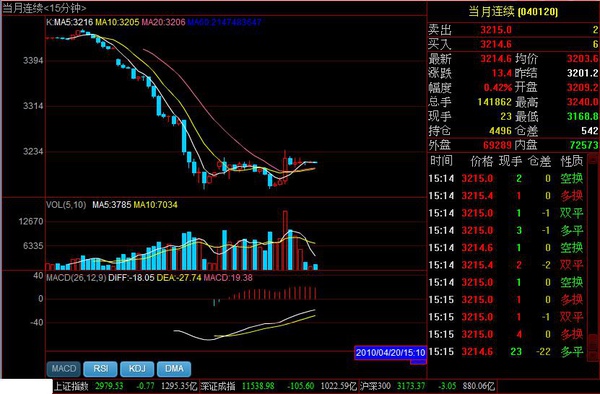600x394 pixels.
Task: Click the 均价 value 3203.6
Action: (582, 59)
